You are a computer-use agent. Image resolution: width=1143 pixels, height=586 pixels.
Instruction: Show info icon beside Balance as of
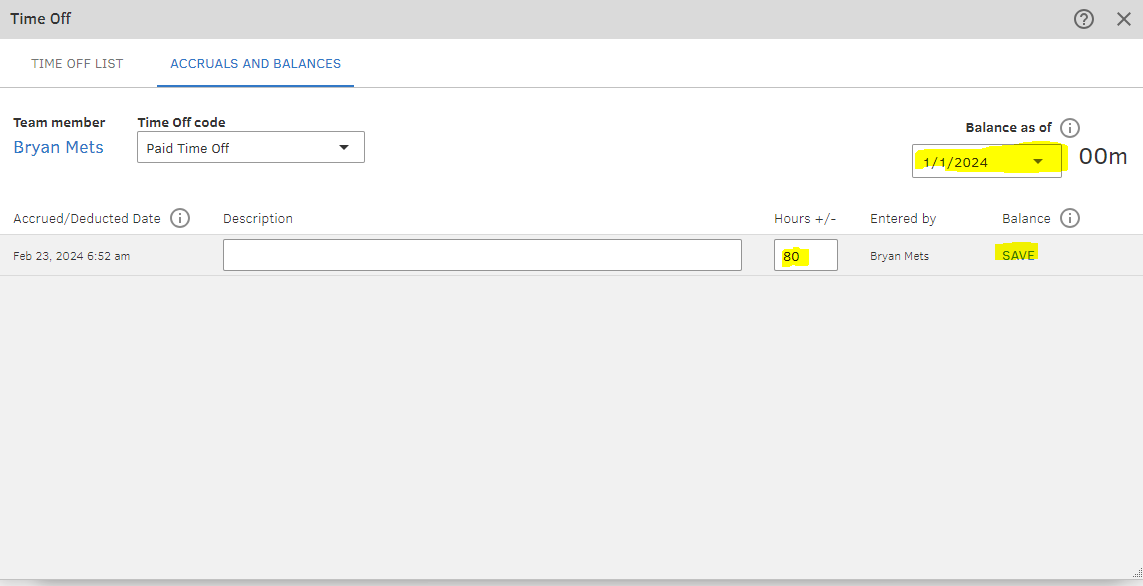click(x=1070, y=128)
